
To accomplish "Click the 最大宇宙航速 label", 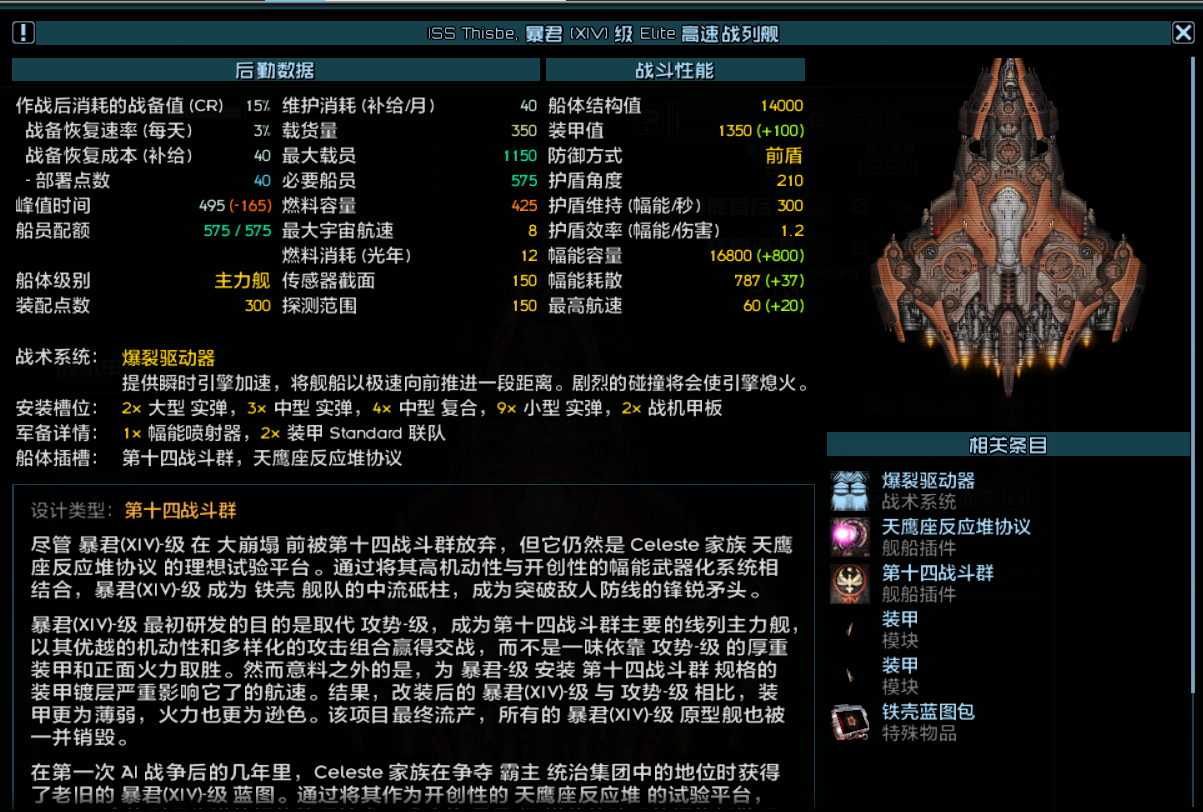I will tap(338, 231).
